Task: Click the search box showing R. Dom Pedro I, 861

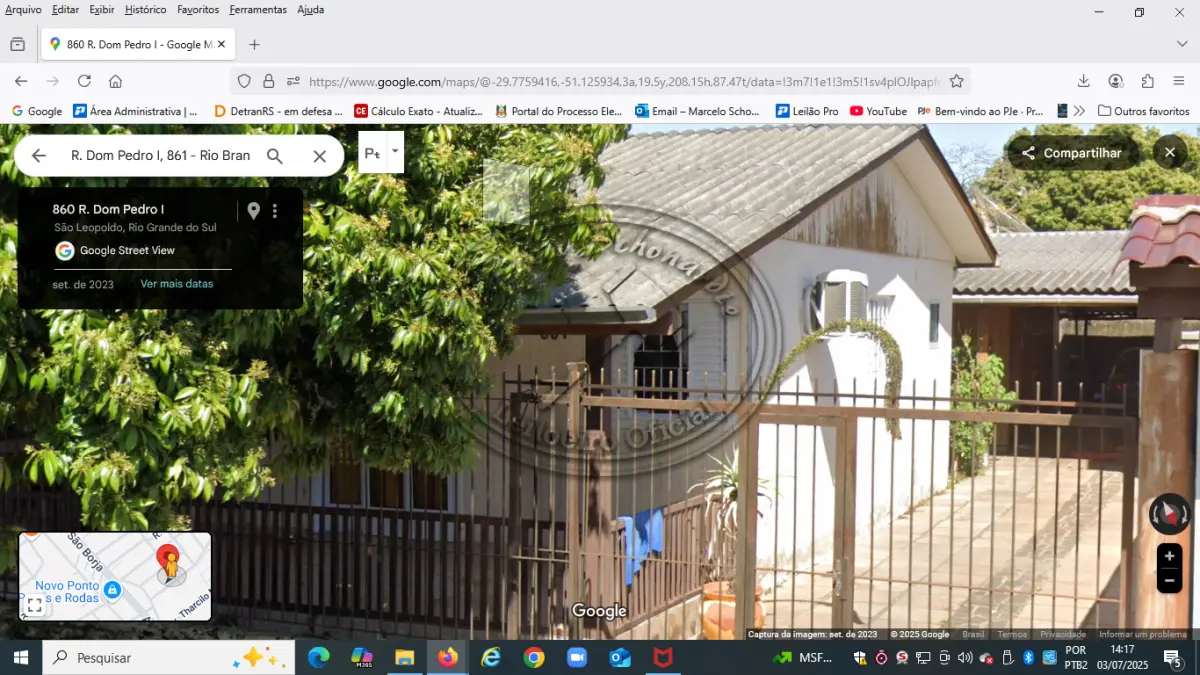Action: coord(160,155)
